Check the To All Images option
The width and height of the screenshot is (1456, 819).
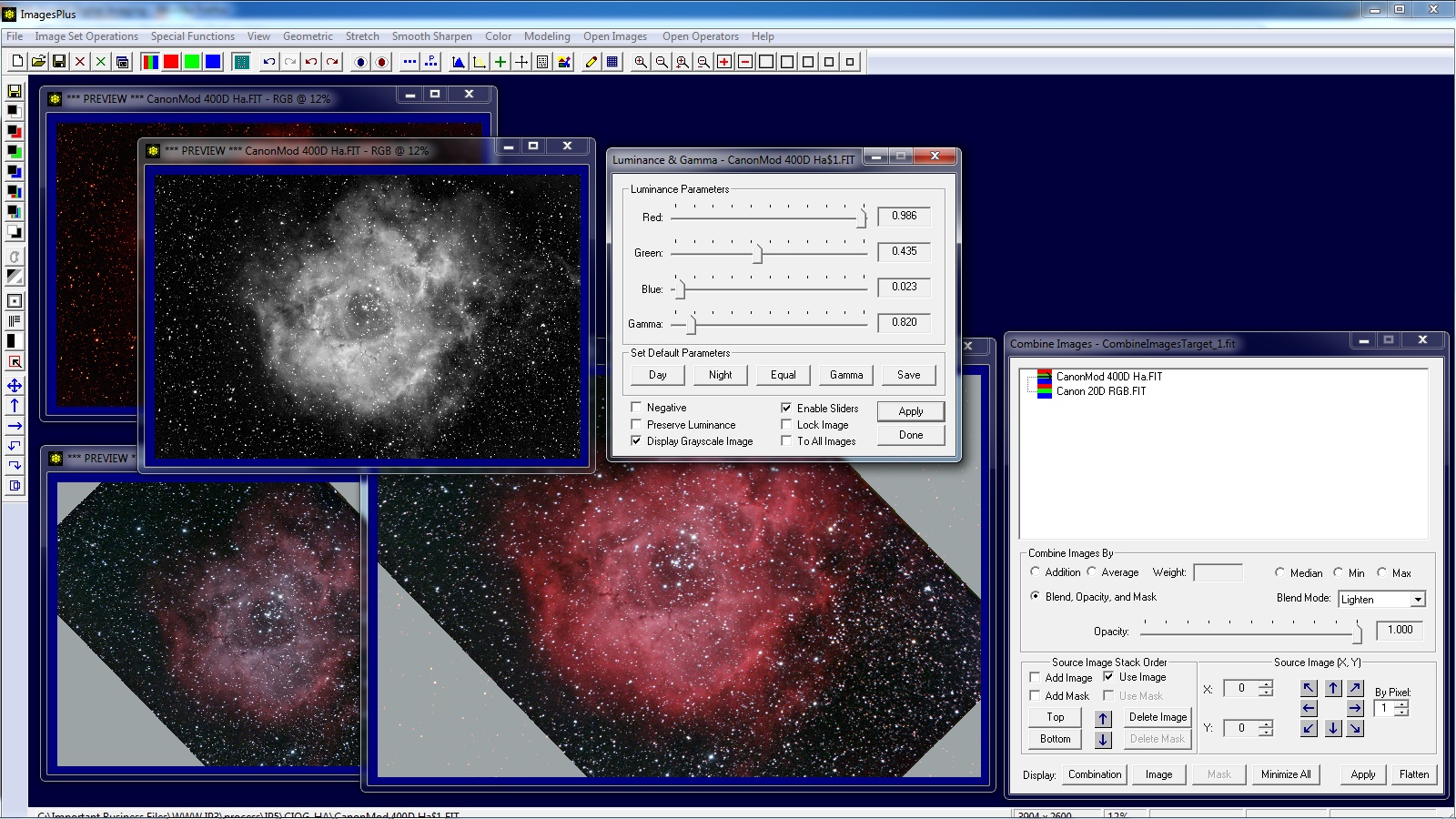786,440
